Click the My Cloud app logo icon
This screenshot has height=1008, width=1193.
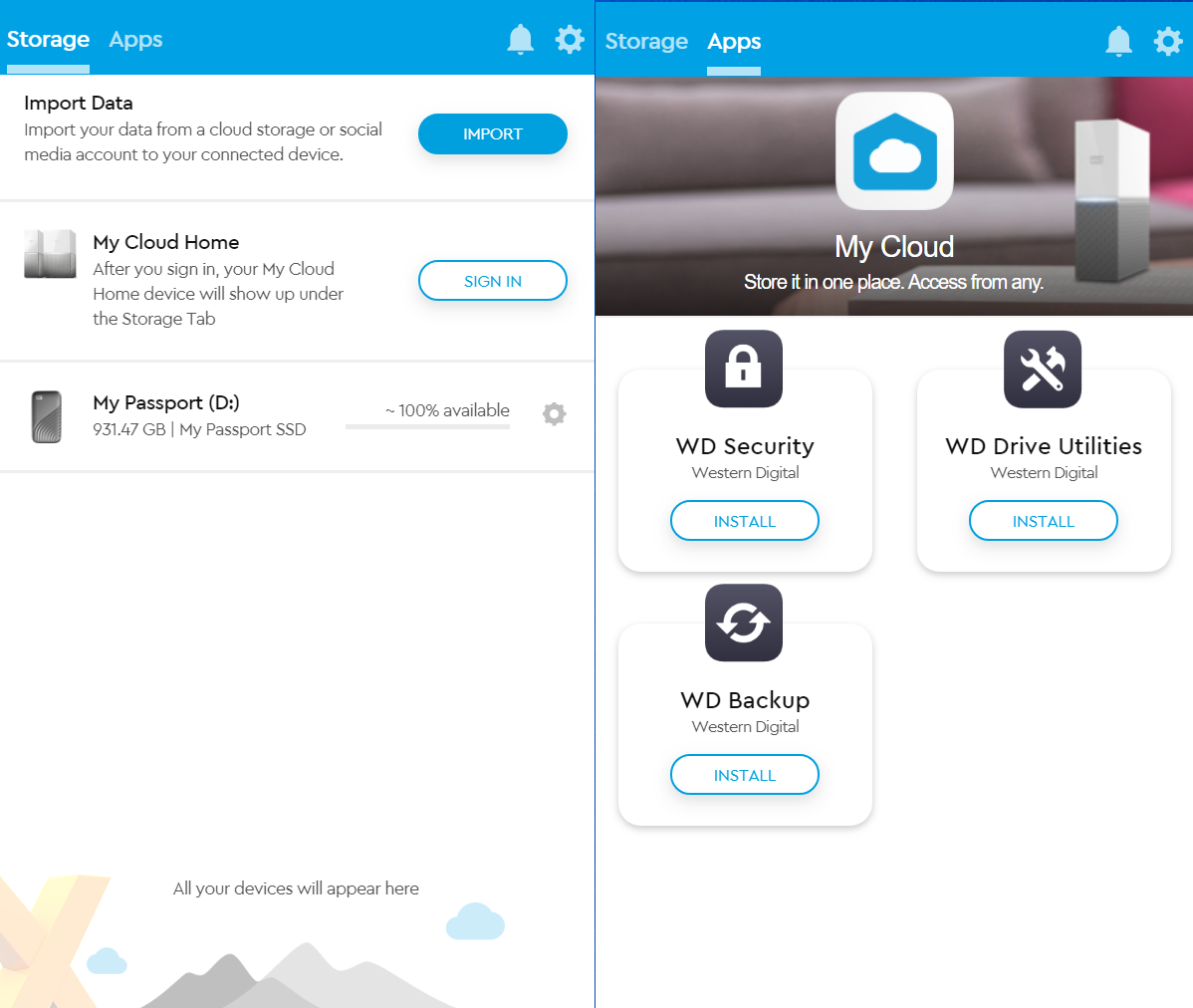894,150
